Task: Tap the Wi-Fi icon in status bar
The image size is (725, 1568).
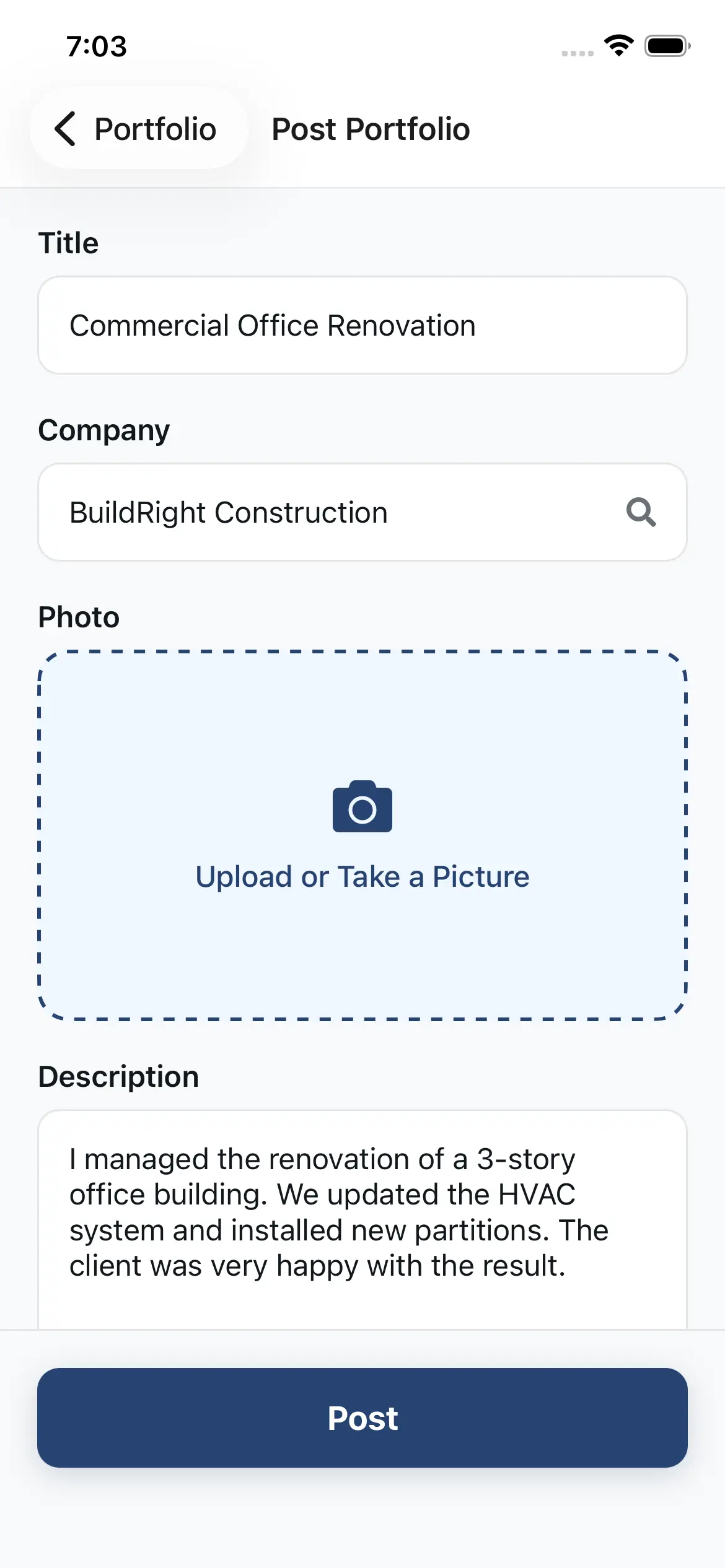Action: 619,46
